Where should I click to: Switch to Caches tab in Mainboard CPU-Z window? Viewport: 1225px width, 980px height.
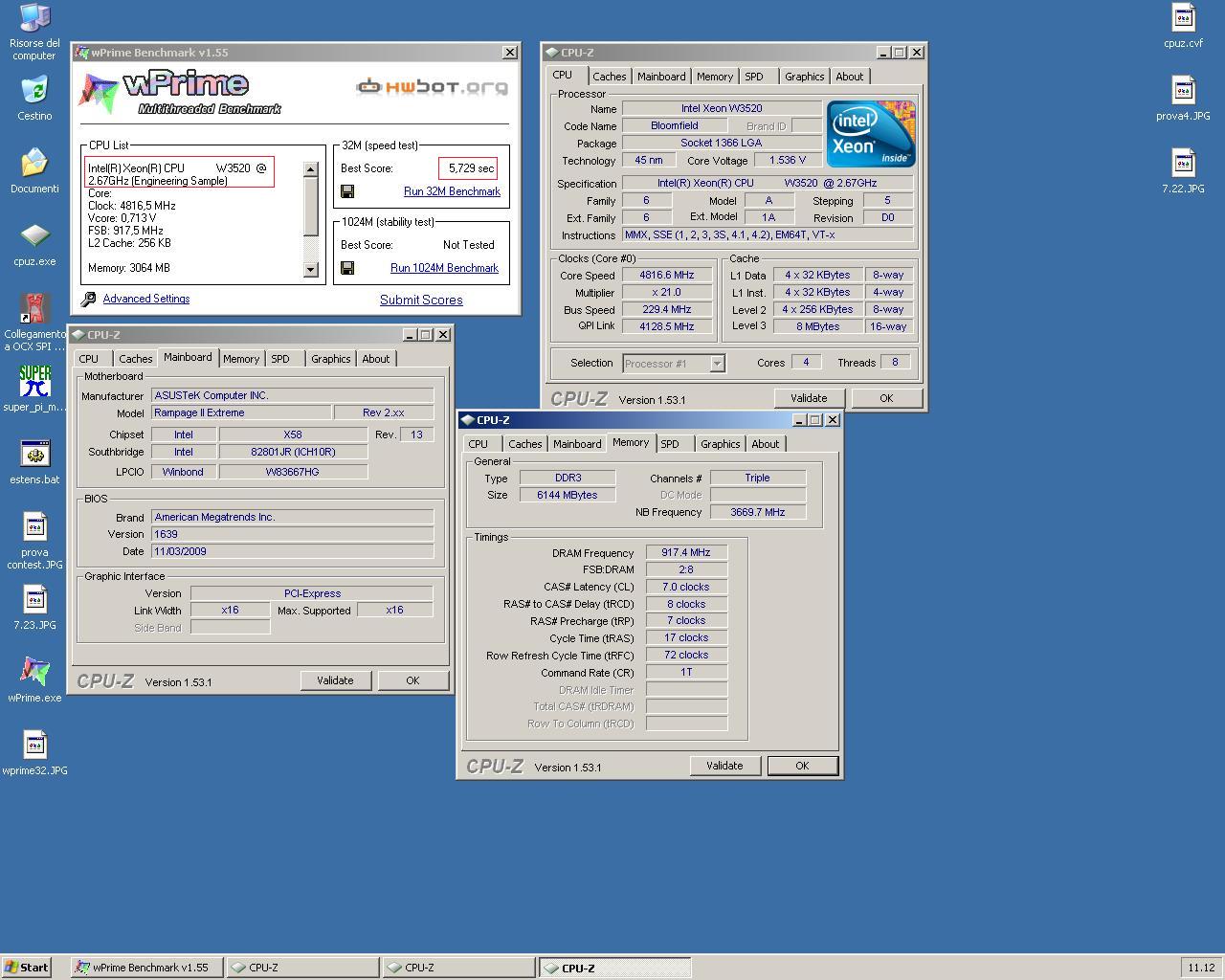(135, 359)
